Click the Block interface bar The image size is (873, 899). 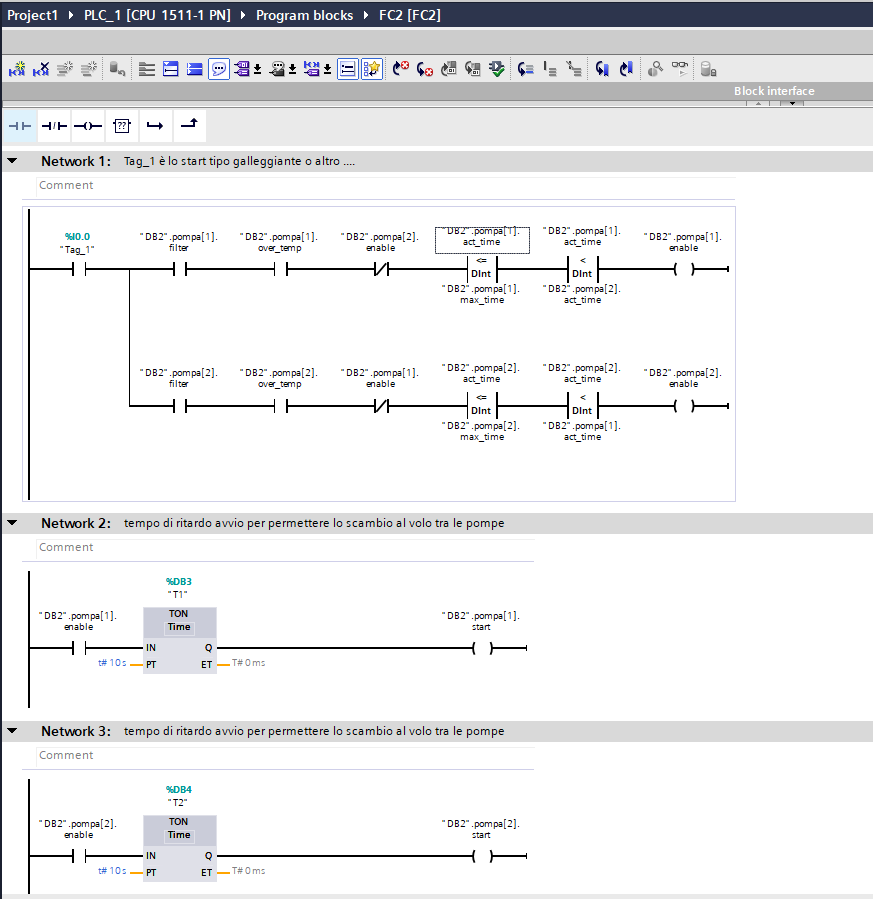(774, 91)
